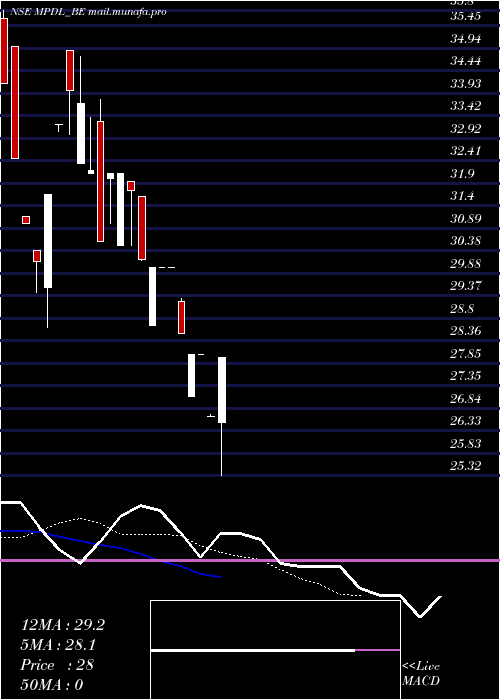Viewport: 500px width, 700px height.
Task: Select the 25.83 price axis label
Action: 466,444
